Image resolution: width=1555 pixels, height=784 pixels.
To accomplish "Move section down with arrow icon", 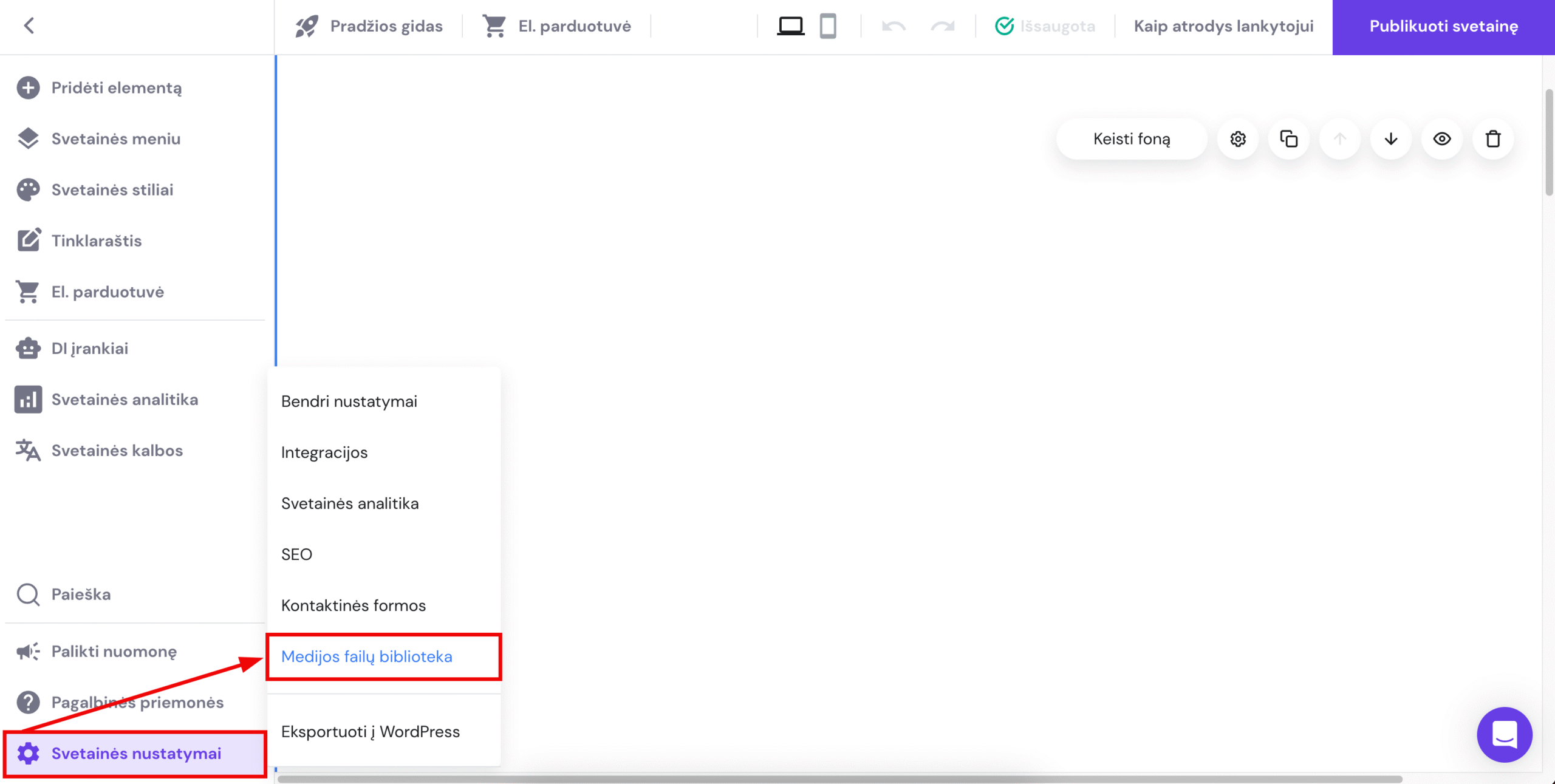I will tap(1391, 139).
